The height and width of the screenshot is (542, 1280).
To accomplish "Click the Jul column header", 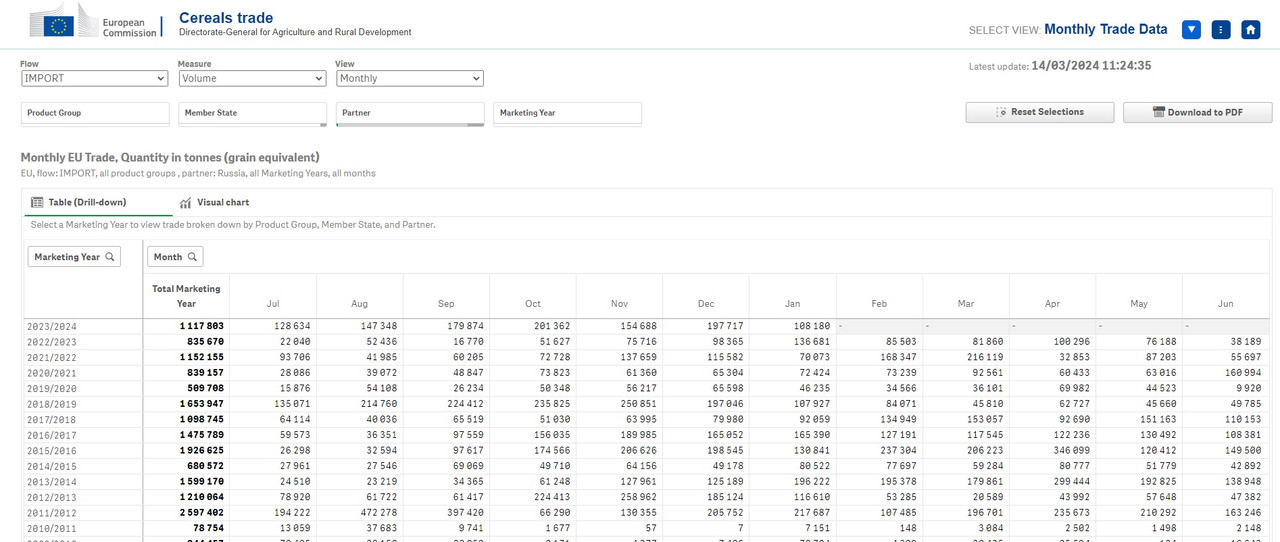I will (273, 303).
